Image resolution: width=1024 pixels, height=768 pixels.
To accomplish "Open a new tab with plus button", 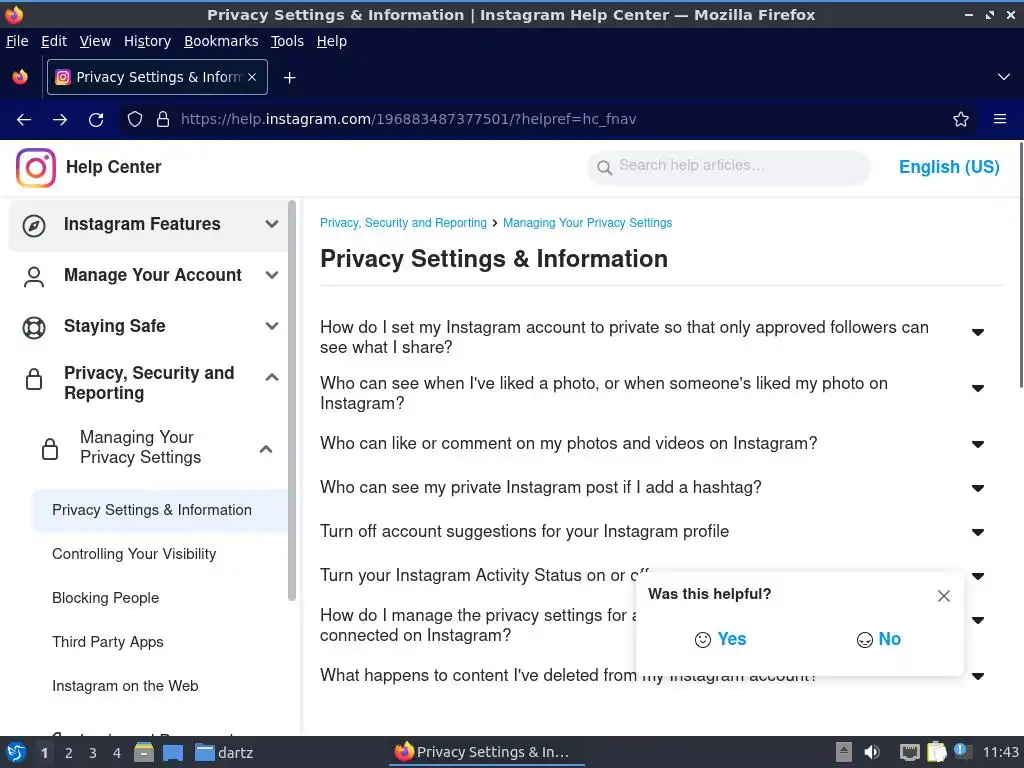I will pyautogui.click(x=289, y=78).
